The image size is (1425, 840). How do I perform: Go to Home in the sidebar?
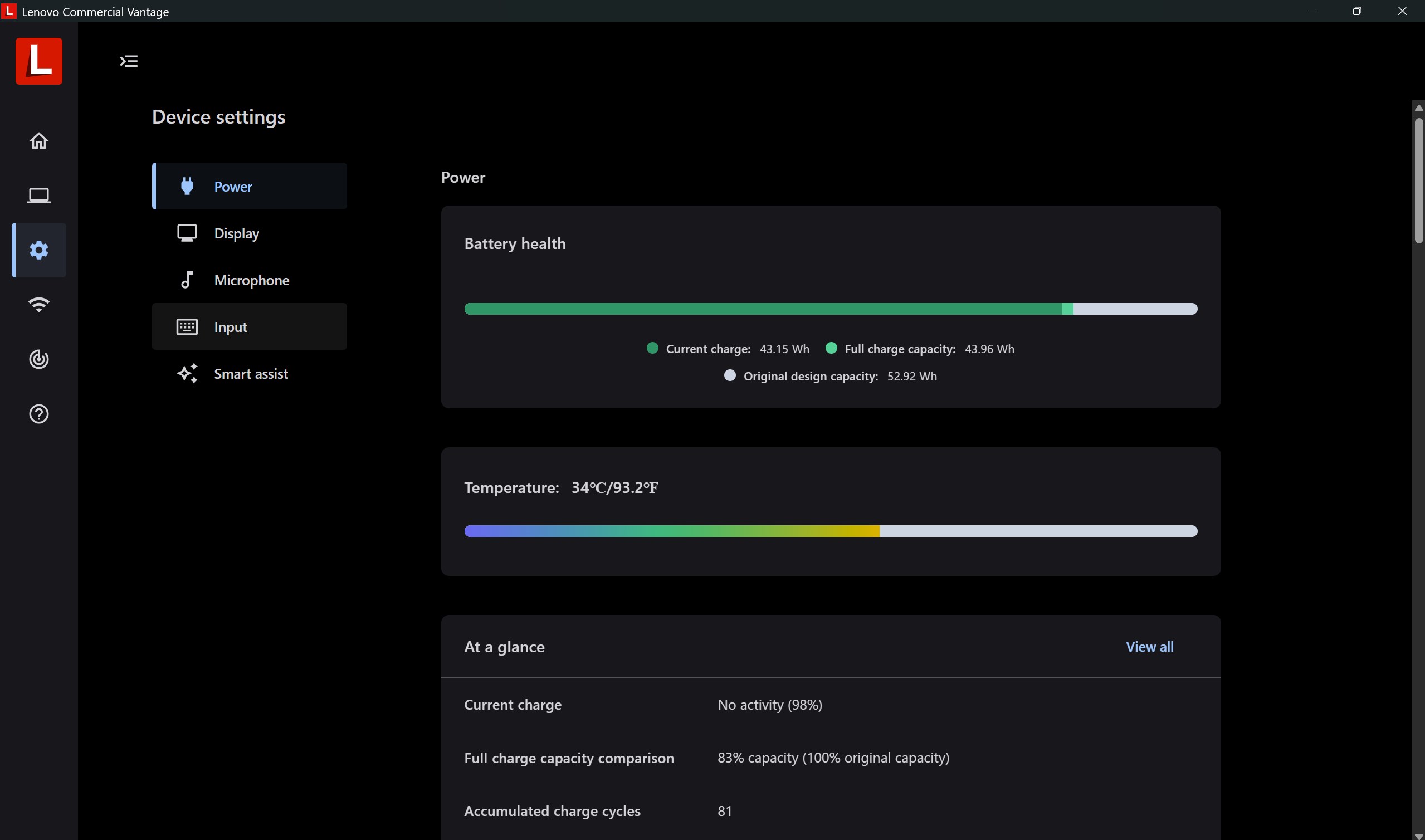pos(38,140)
